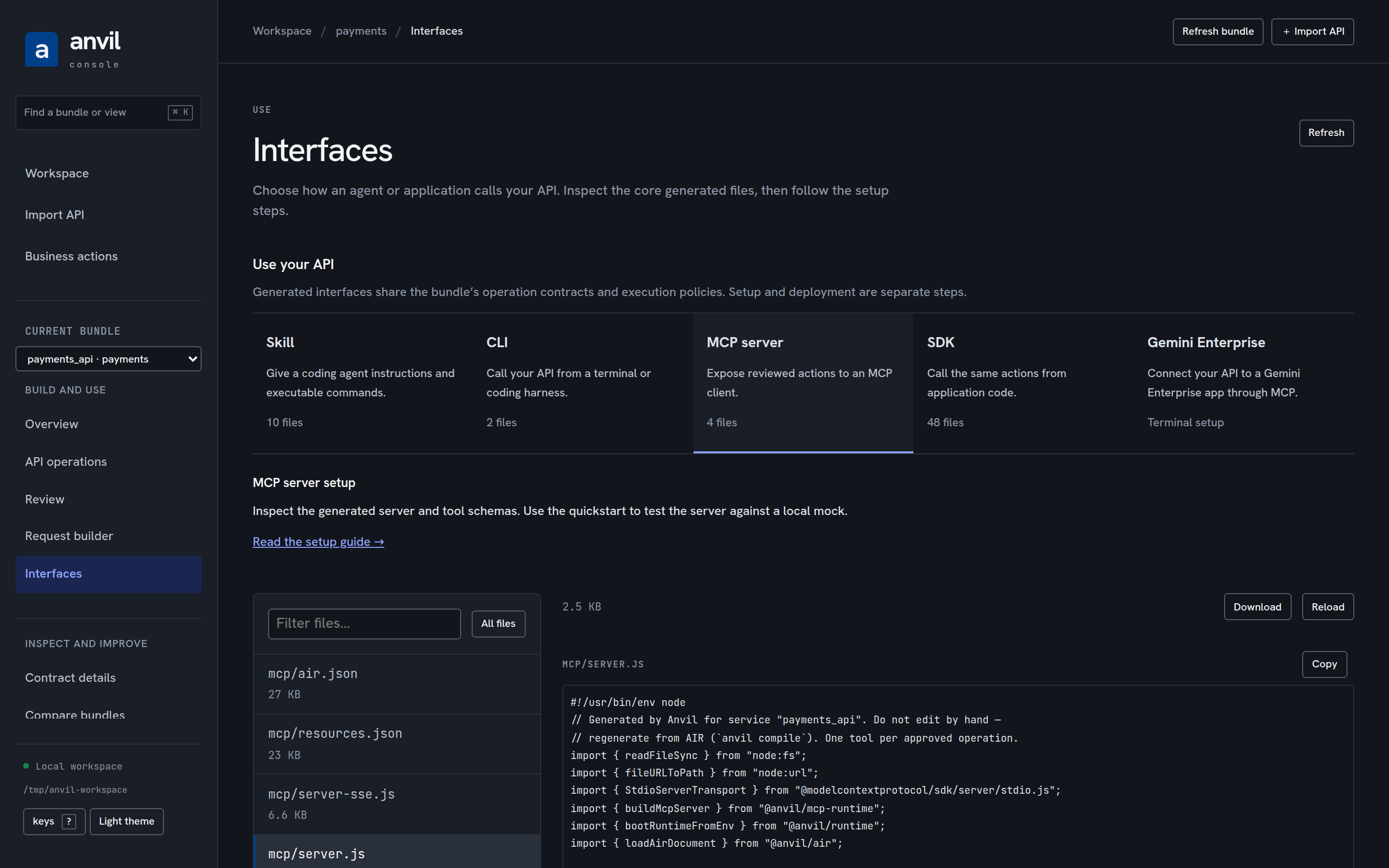Select the Skill interface tab

(363, 383)
